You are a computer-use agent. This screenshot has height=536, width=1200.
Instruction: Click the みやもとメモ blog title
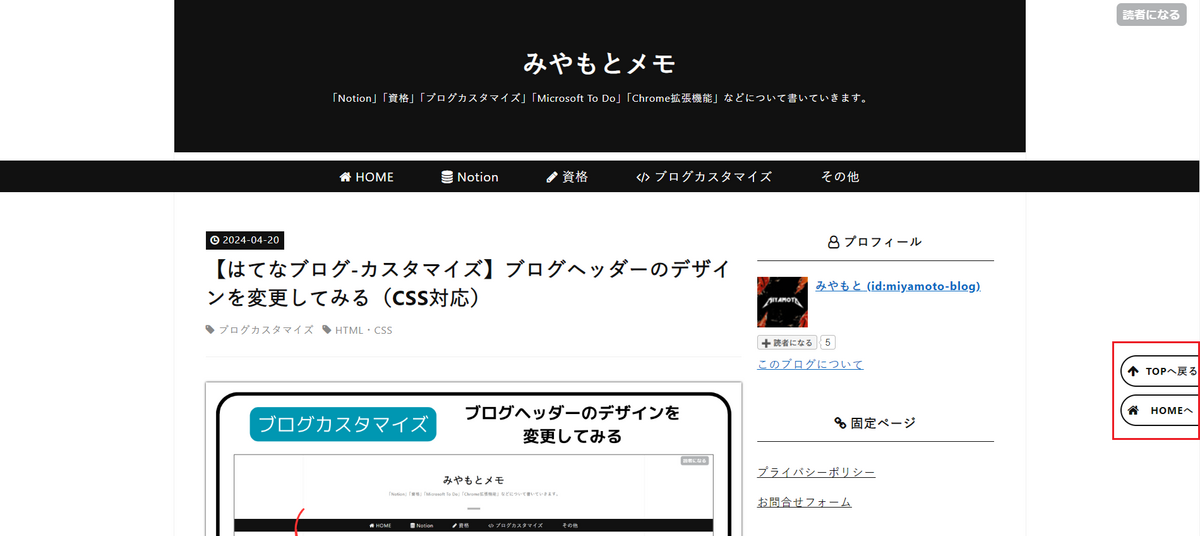[x=600, y=63]
